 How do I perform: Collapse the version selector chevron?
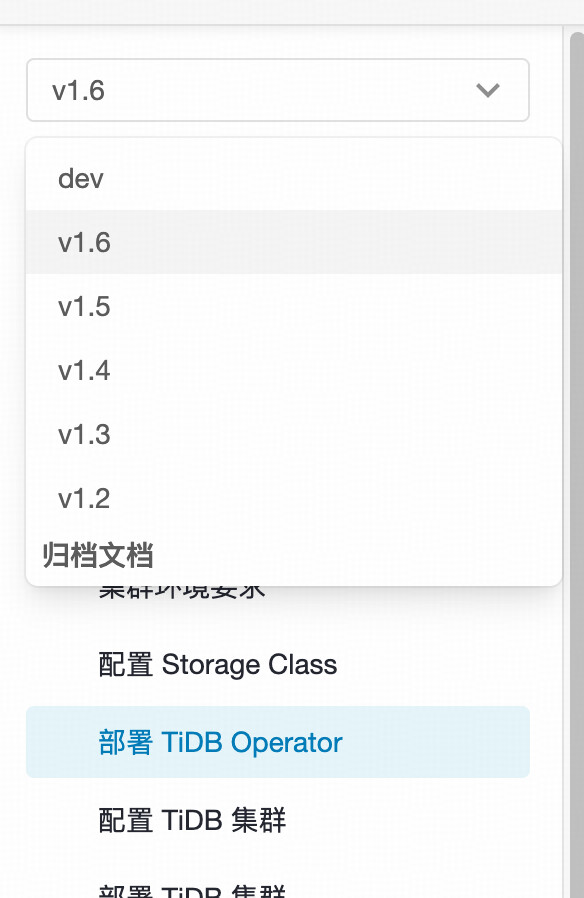coord(488,90)
